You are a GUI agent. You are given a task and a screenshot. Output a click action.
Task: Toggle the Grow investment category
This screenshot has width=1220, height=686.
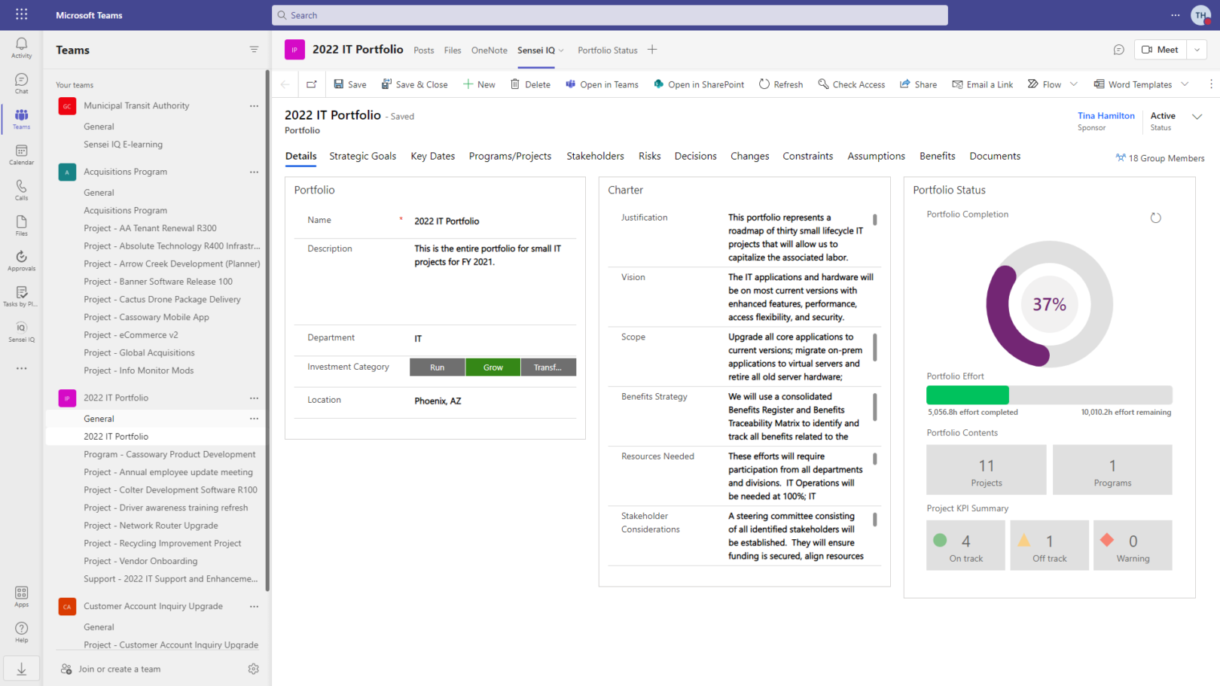pyautogui.click(x=493, y=367)
